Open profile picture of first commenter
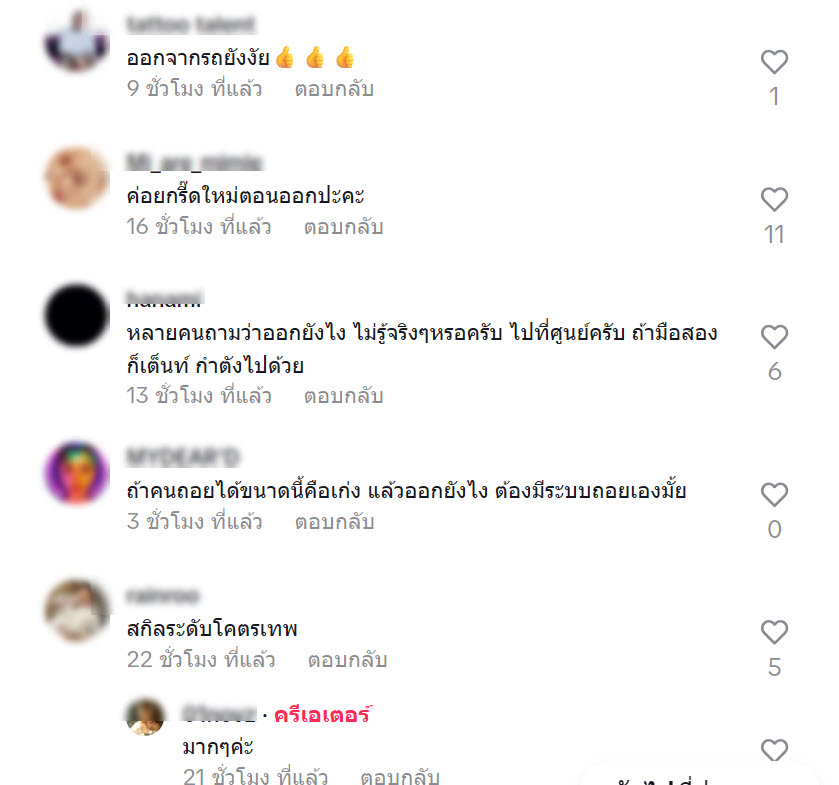839x785 pixels. pyautogui.click(x=77, y=41)
